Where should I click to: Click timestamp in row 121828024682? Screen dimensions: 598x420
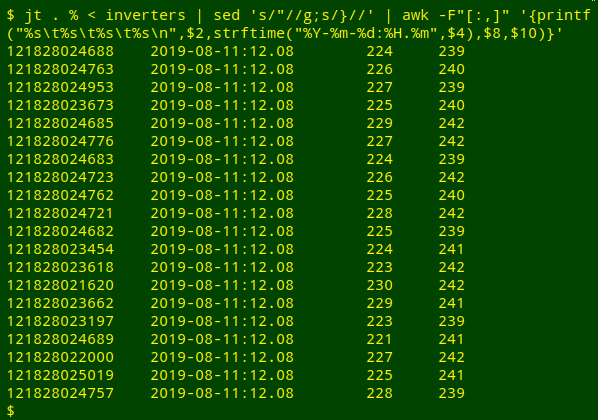coord(222,231)
